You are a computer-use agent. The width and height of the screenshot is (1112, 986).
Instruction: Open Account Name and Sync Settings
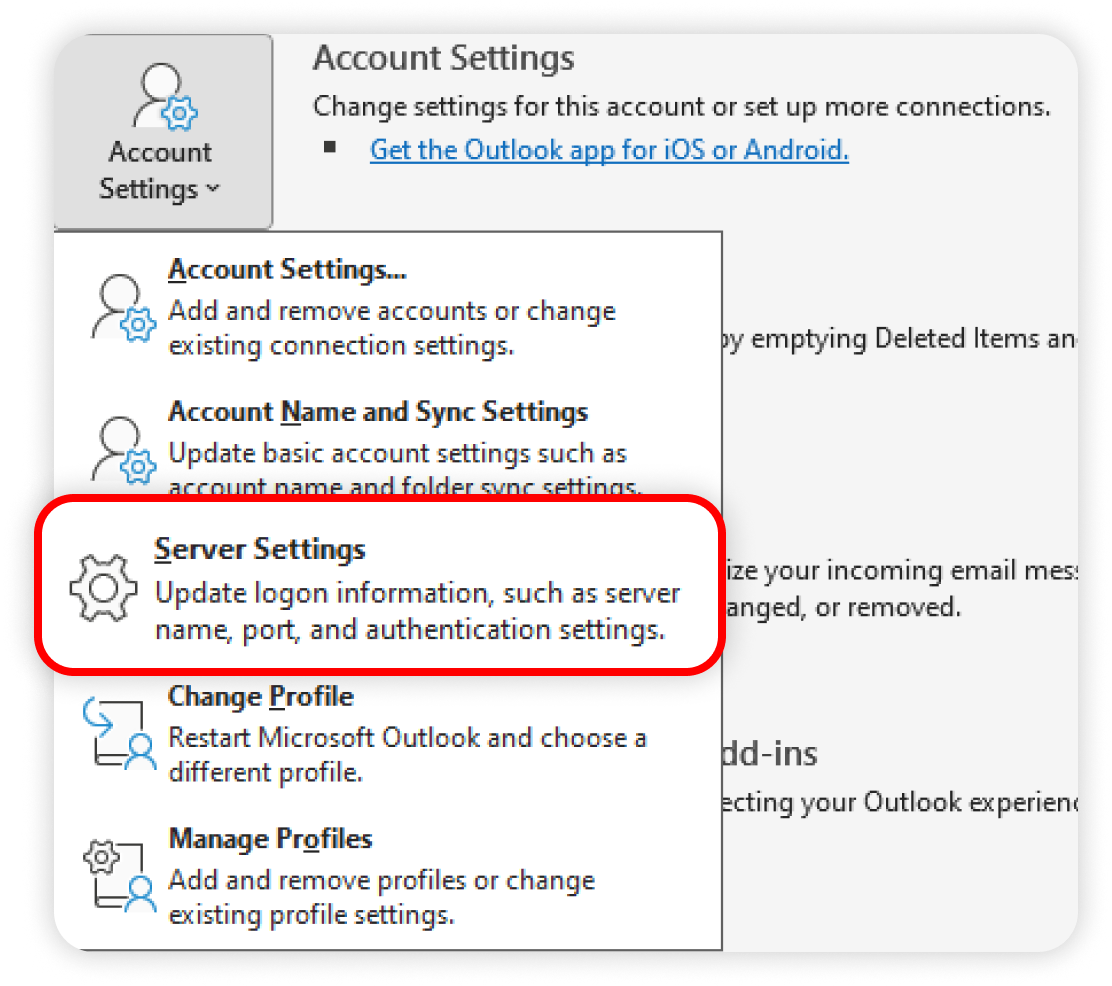pos(378,412)
